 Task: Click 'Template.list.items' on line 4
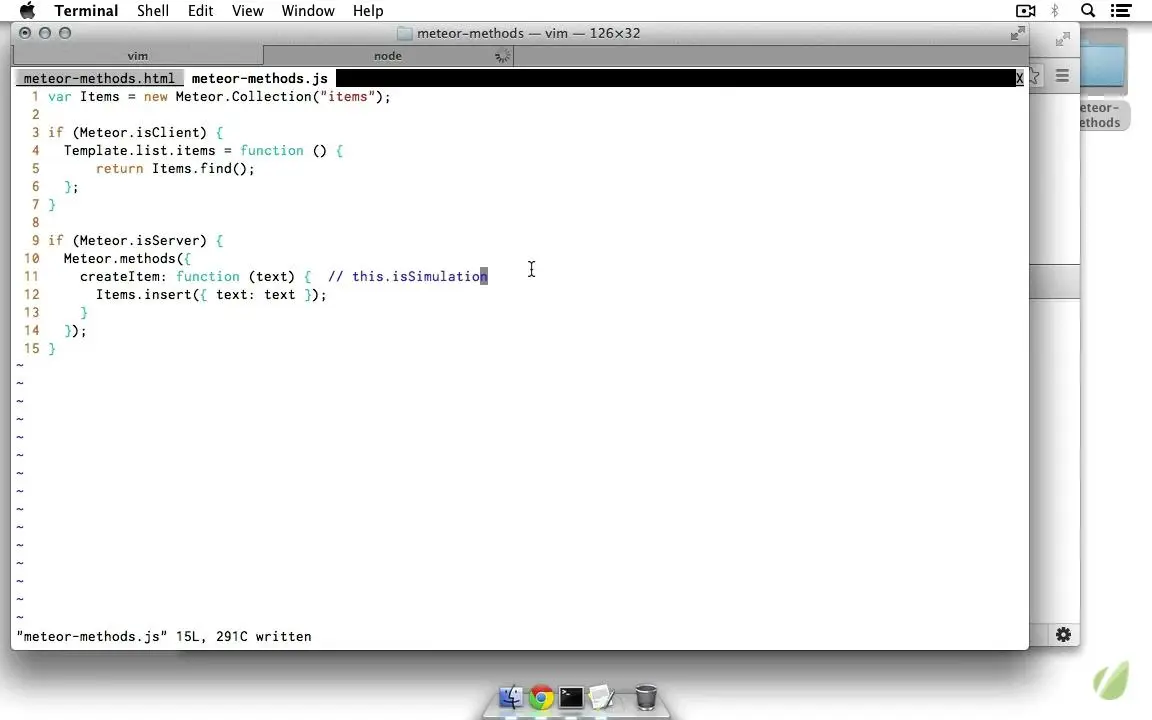click(140, 151)
